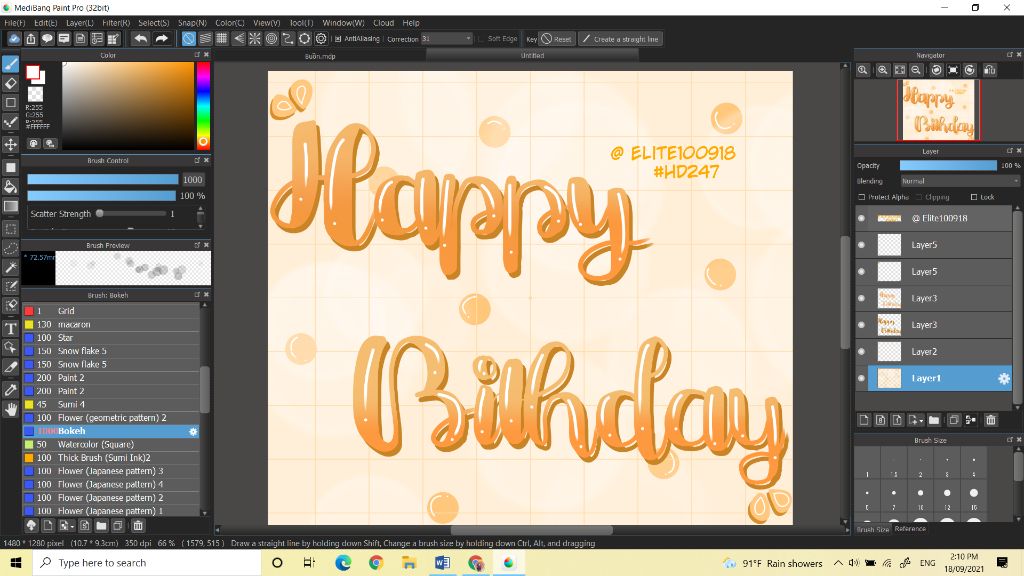
Task: Create new layer icon in Layer panel
Action: [x=863, y=420]
